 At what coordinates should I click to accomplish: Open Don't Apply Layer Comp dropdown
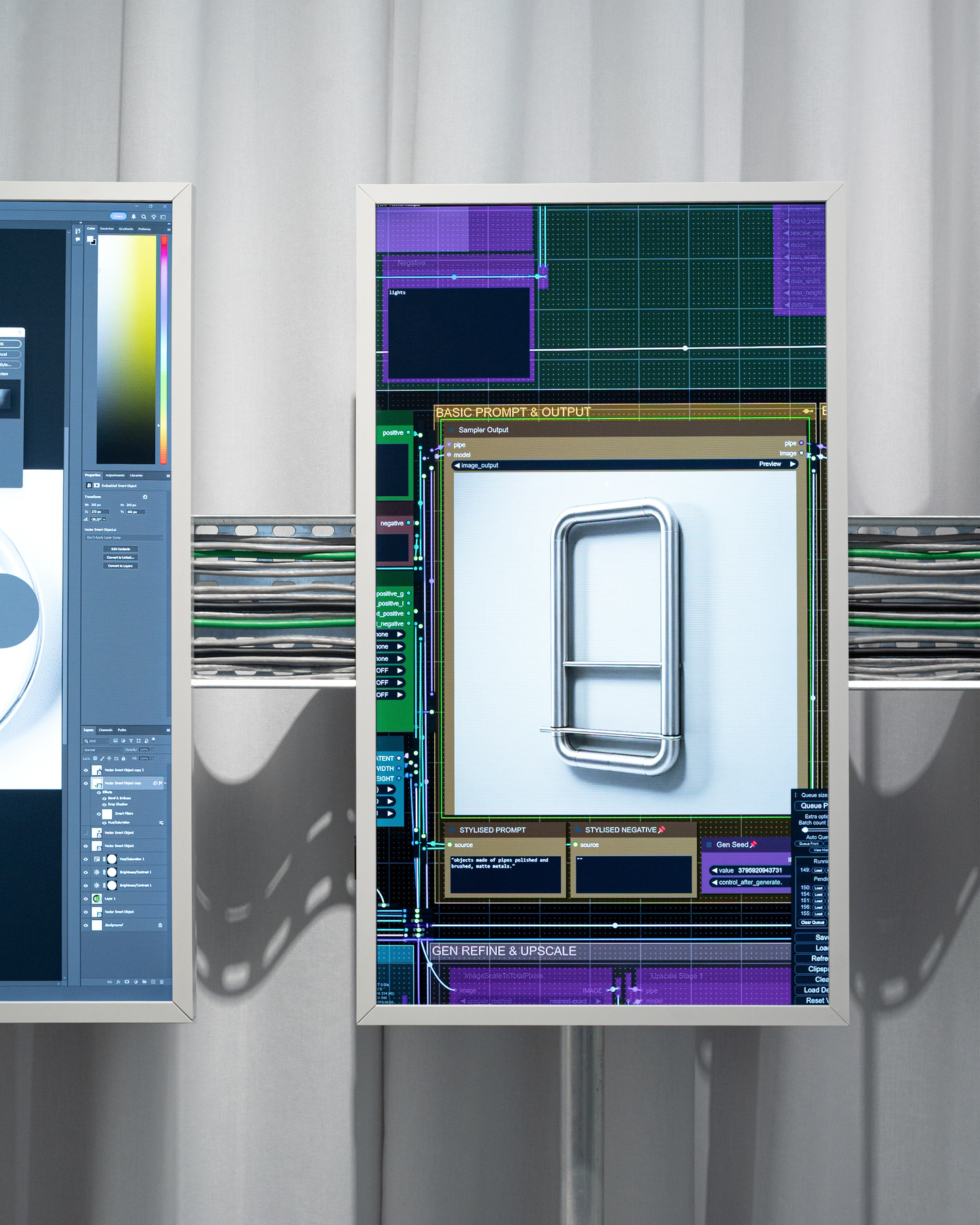point(125,538)
